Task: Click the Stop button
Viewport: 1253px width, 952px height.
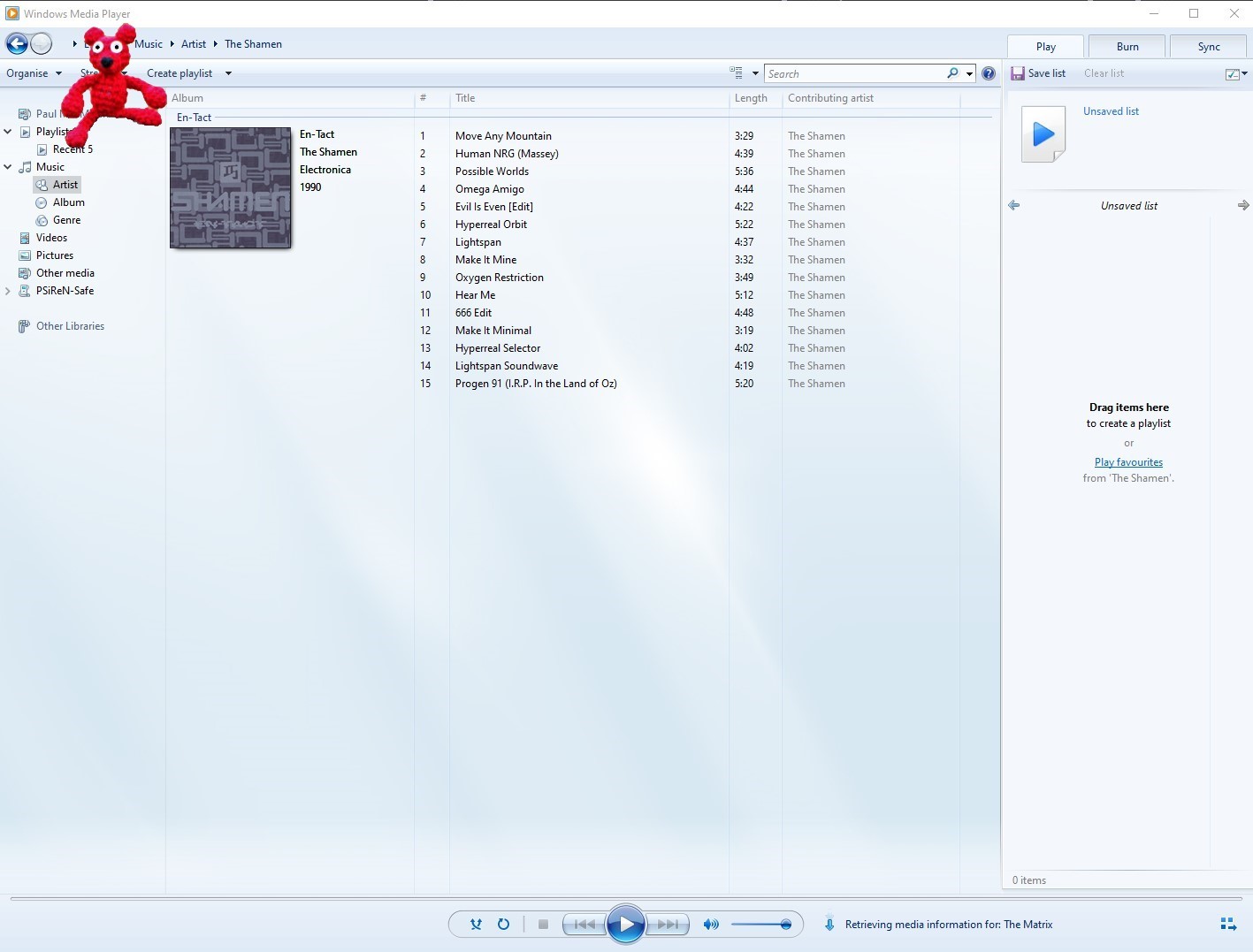Action: point(543,925)
